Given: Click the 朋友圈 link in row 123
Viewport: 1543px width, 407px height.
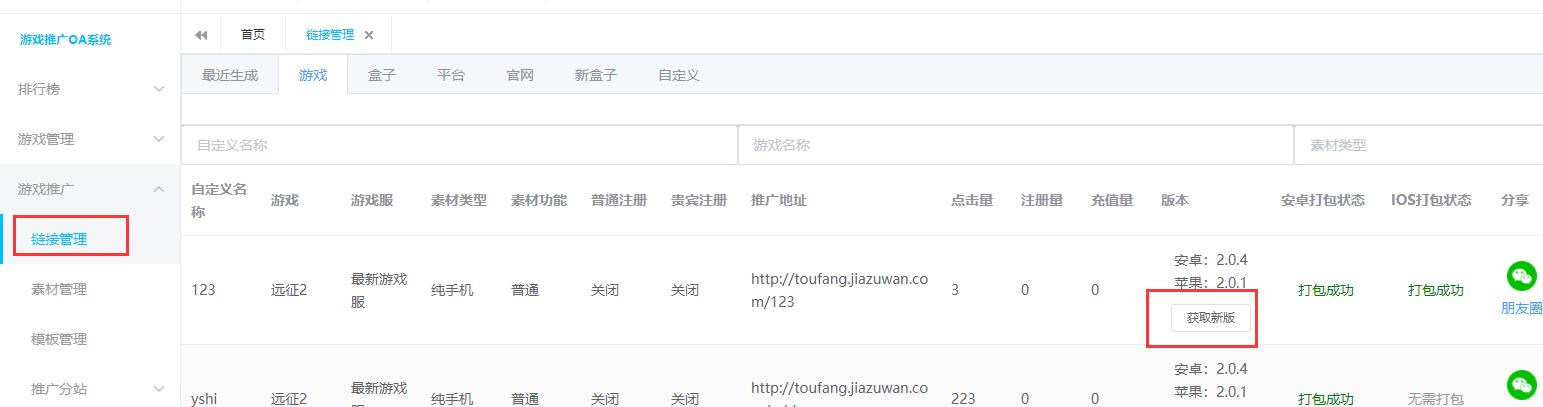Looking at the screenshot, I should click(1521, 309).
